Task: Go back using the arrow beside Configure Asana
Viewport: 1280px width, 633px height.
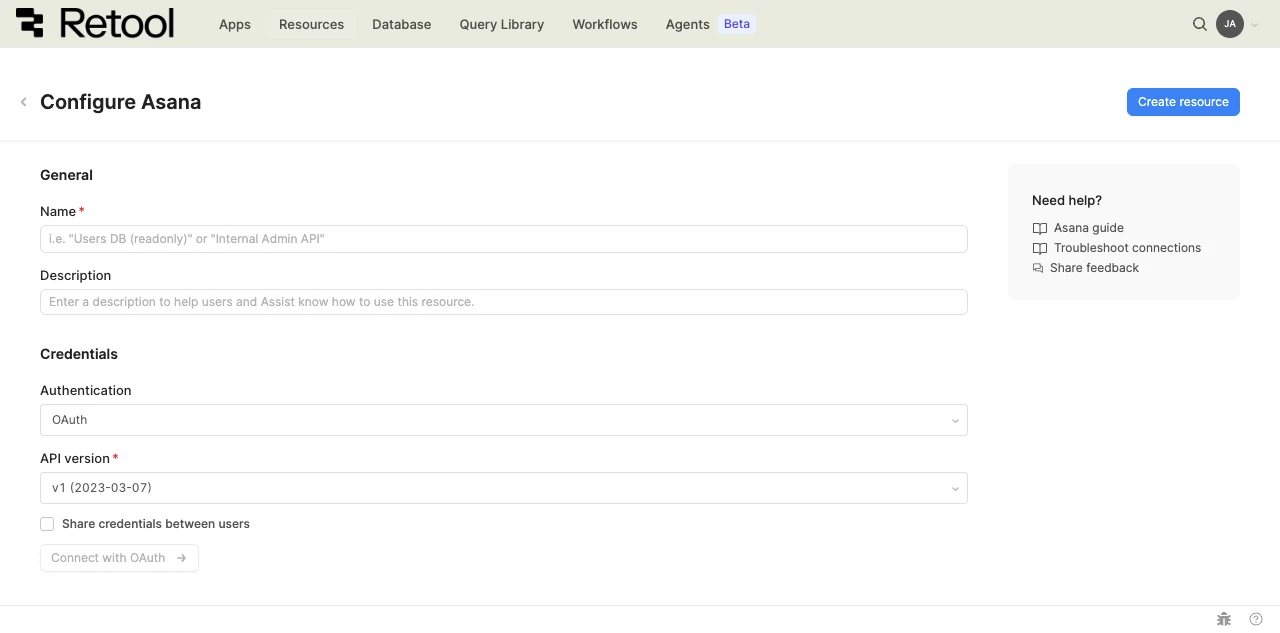Action: pos(23,102)
